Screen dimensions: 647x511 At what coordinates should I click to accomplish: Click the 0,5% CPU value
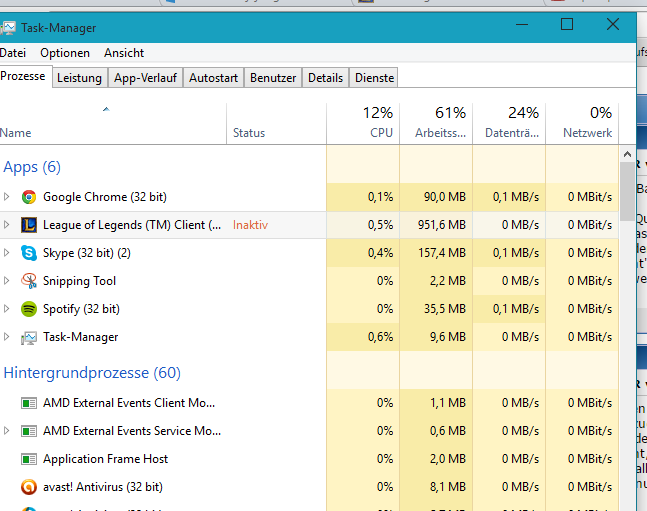point(380,225)
